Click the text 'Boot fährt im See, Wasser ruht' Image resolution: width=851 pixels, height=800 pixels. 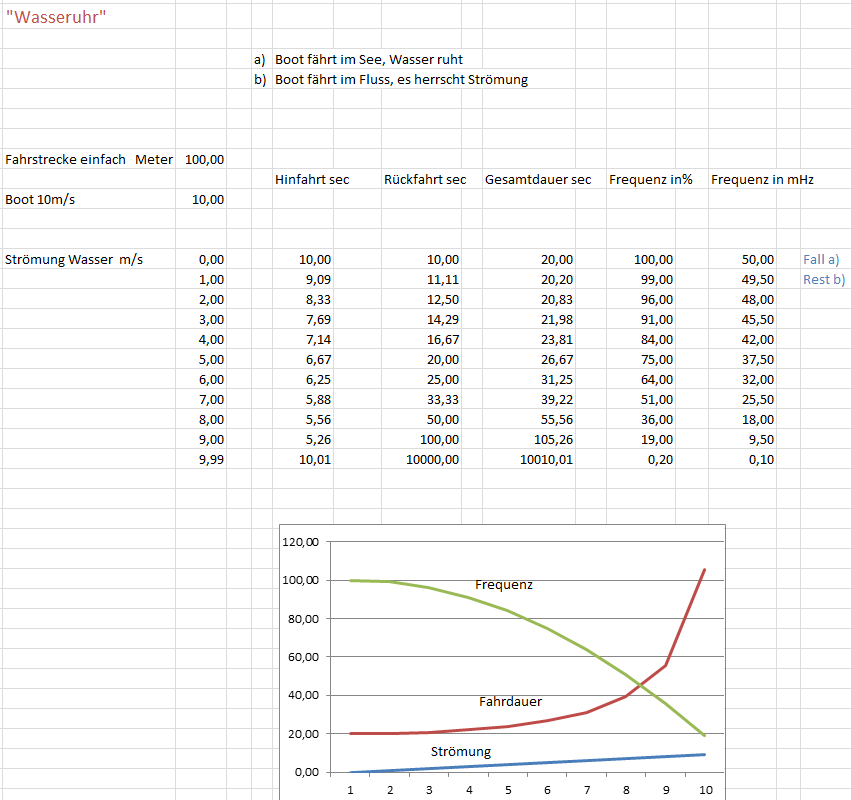369,60
